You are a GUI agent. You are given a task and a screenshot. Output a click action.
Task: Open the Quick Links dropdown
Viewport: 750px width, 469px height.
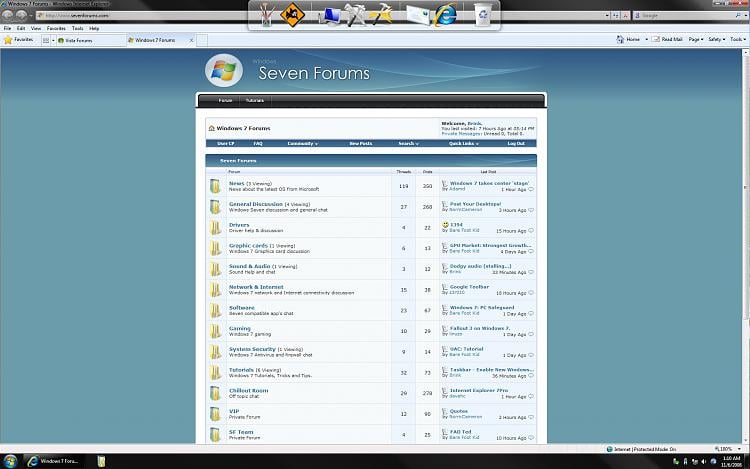(463, 143)
